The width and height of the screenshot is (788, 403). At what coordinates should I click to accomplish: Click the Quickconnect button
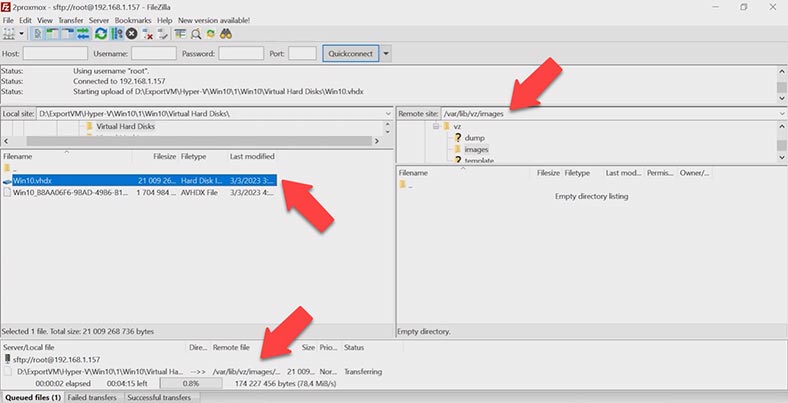[x=351, y=53]
